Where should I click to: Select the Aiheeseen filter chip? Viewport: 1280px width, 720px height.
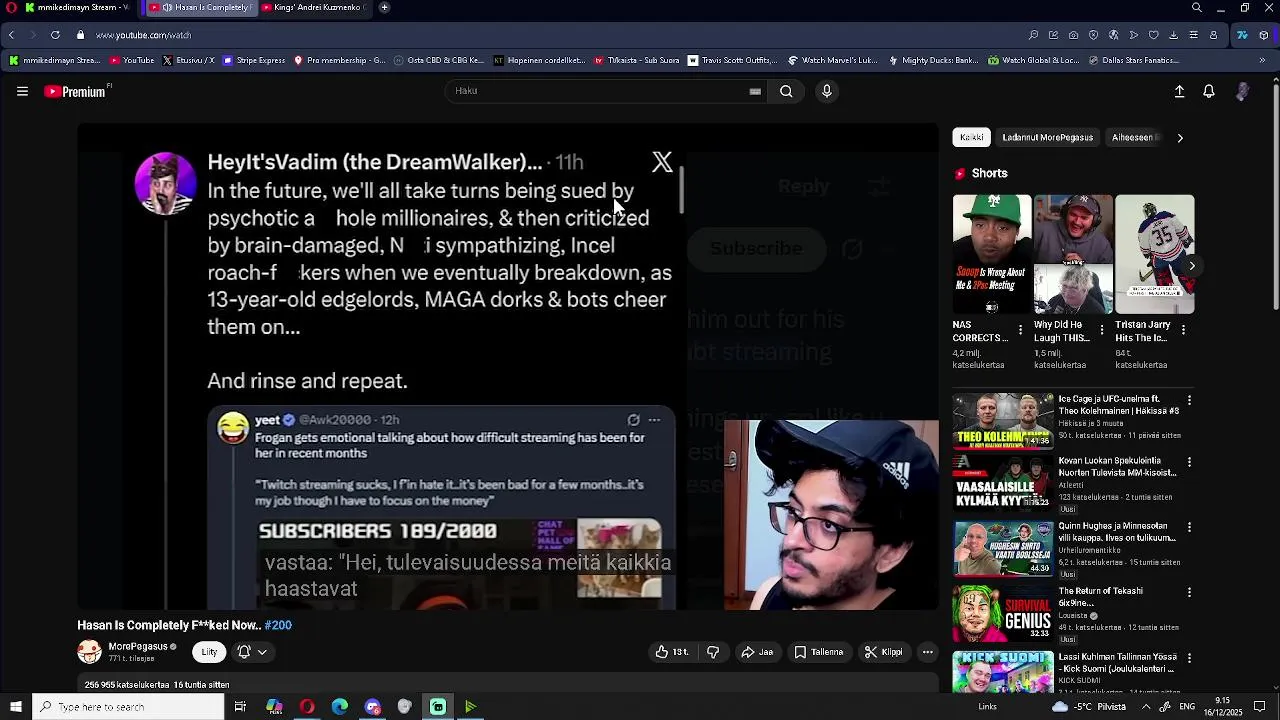point(1134,137)
